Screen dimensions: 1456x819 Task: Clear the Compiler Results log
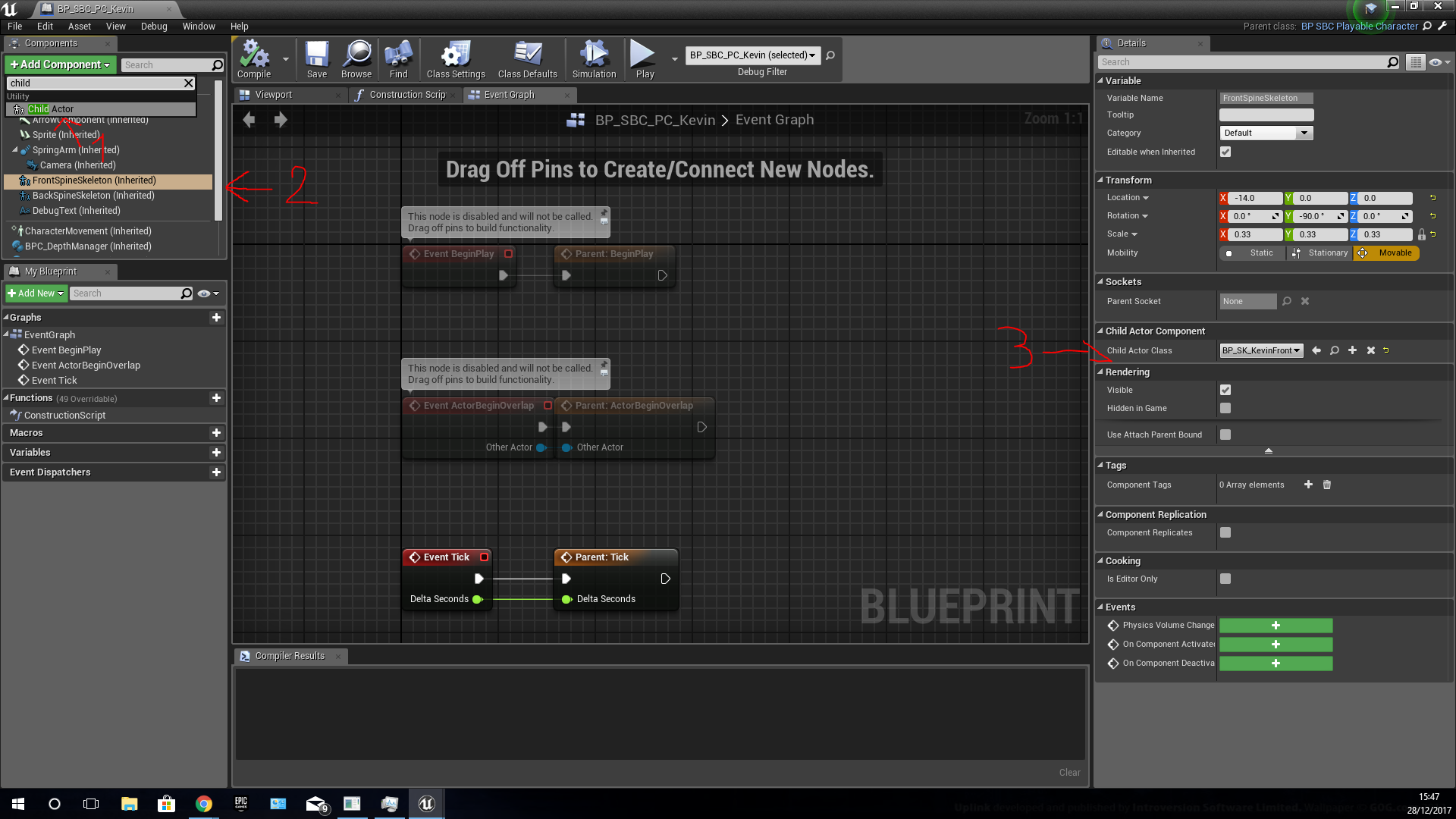pyautogui.click(x=1070, y=773)
